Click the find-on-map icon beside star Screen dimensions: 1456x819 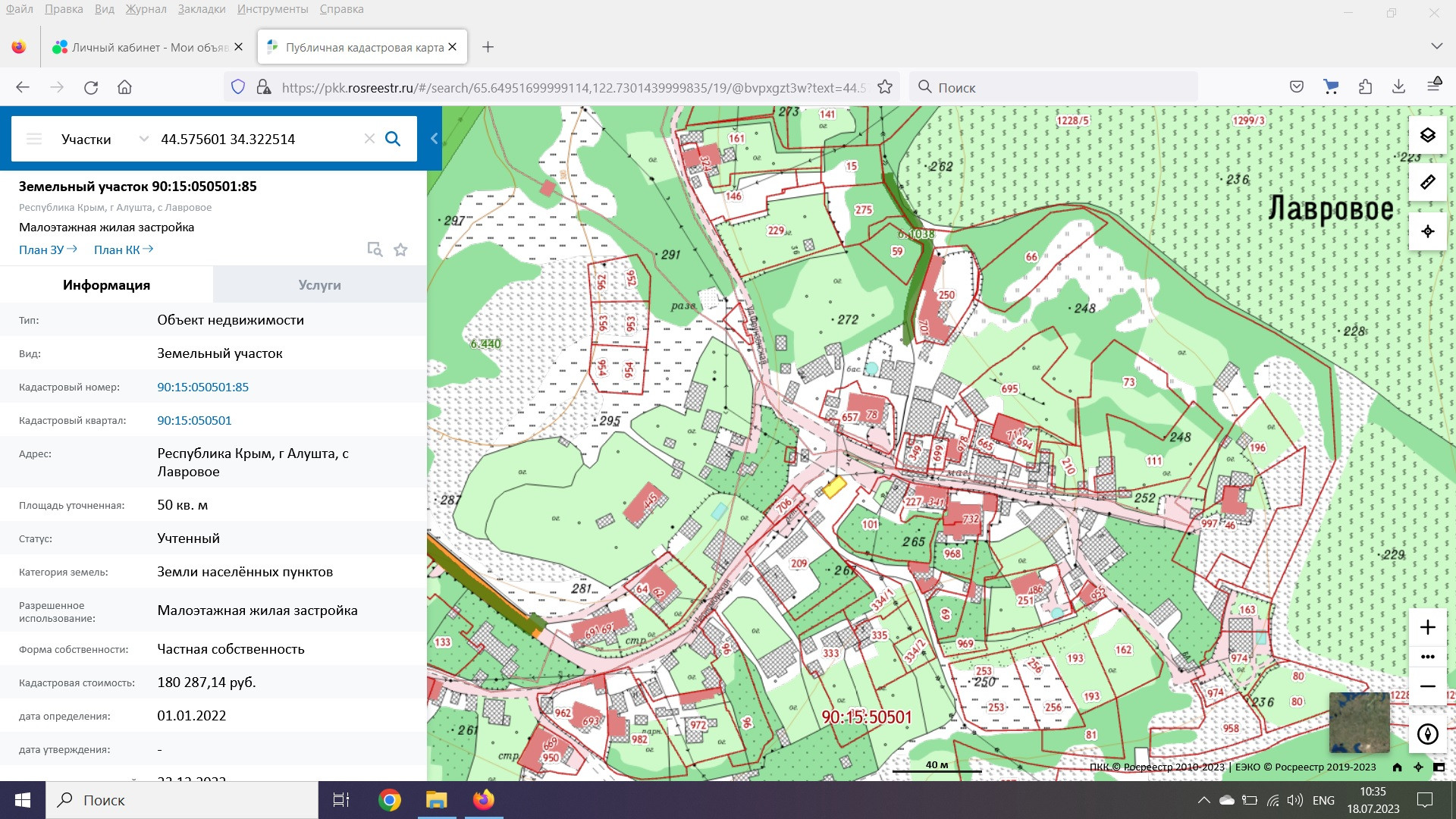pyautogui.click(x=375, y=249)
